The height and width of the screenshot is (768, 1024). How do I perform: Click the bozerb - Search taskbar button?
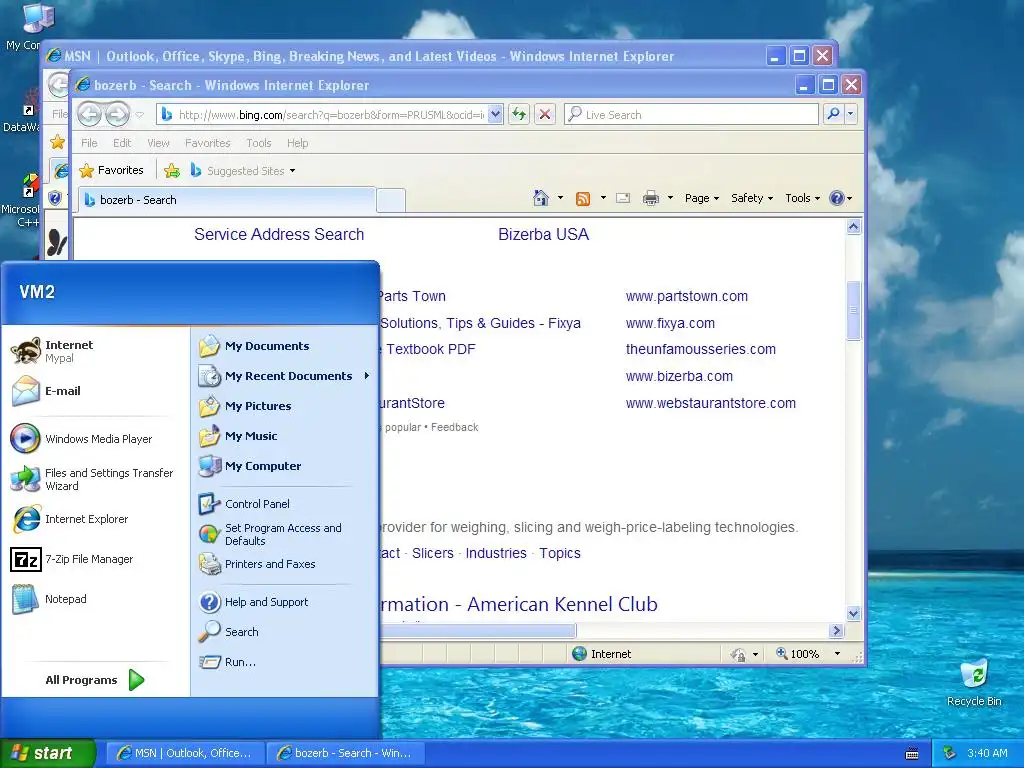coord(345,753)
